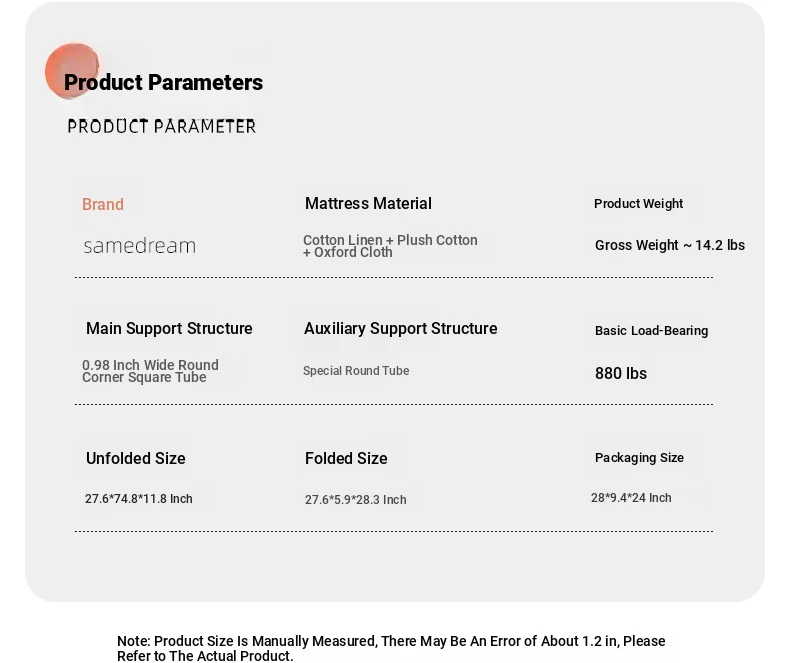Click the Product Parameters heading
Viewport: 790px width, 663px height.
[163, 83]
